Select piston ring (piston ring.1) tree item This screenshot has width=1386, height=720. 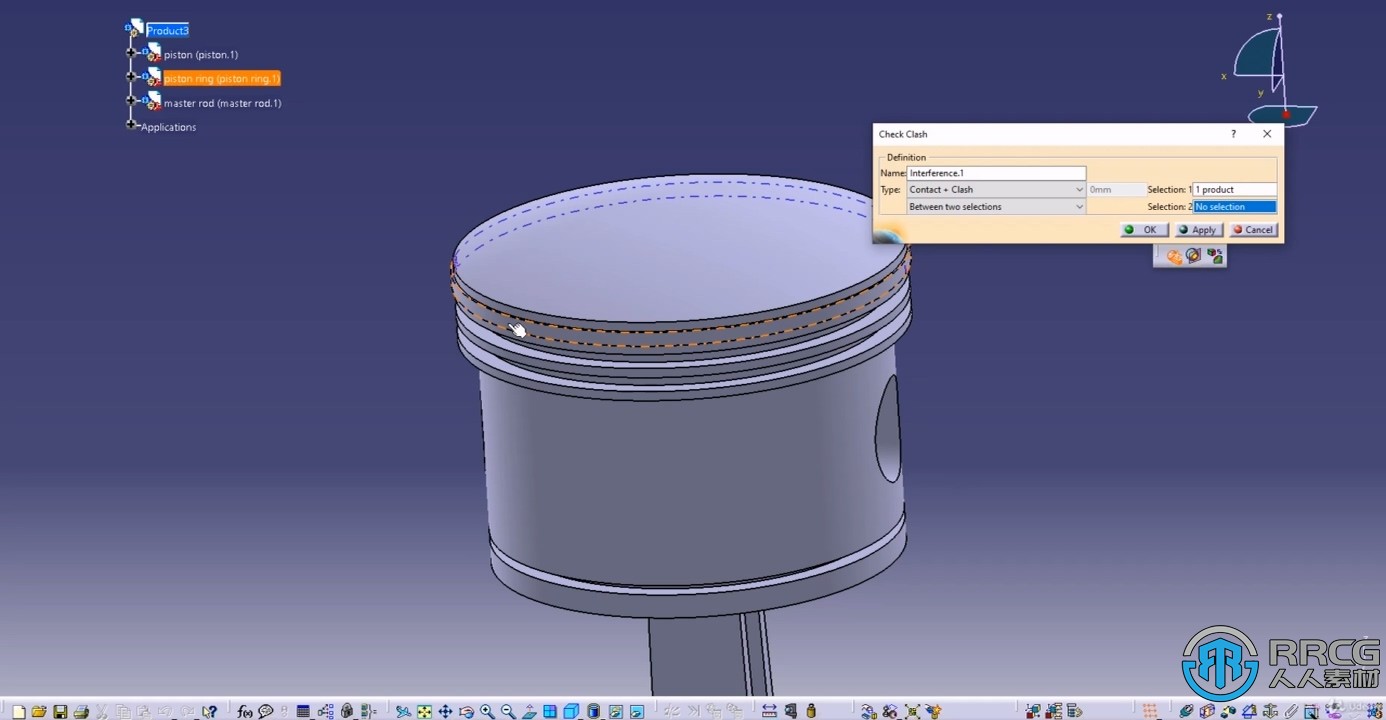click(x=222, y=78)
